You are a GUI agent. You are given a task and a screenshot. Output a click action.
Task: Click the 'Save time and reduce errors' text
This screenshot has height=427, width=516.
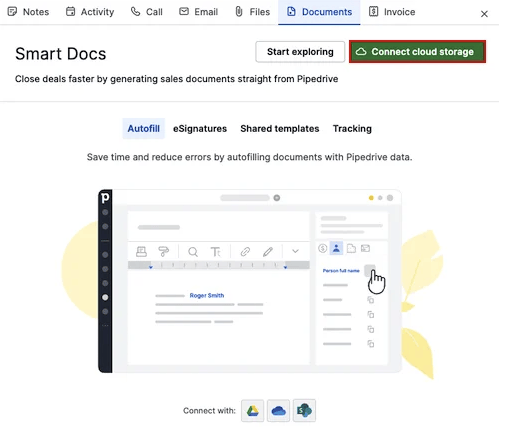(x=250, y=157)
